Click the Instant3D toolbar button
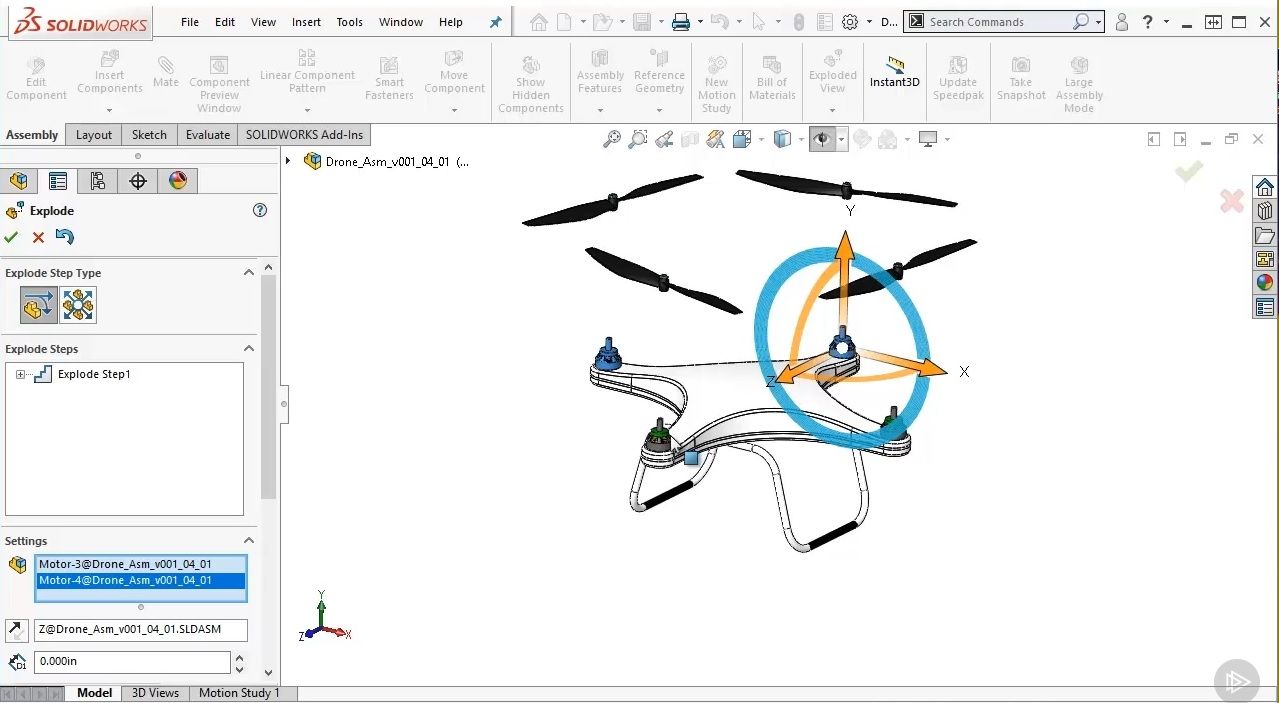 (x=894, y=72)
